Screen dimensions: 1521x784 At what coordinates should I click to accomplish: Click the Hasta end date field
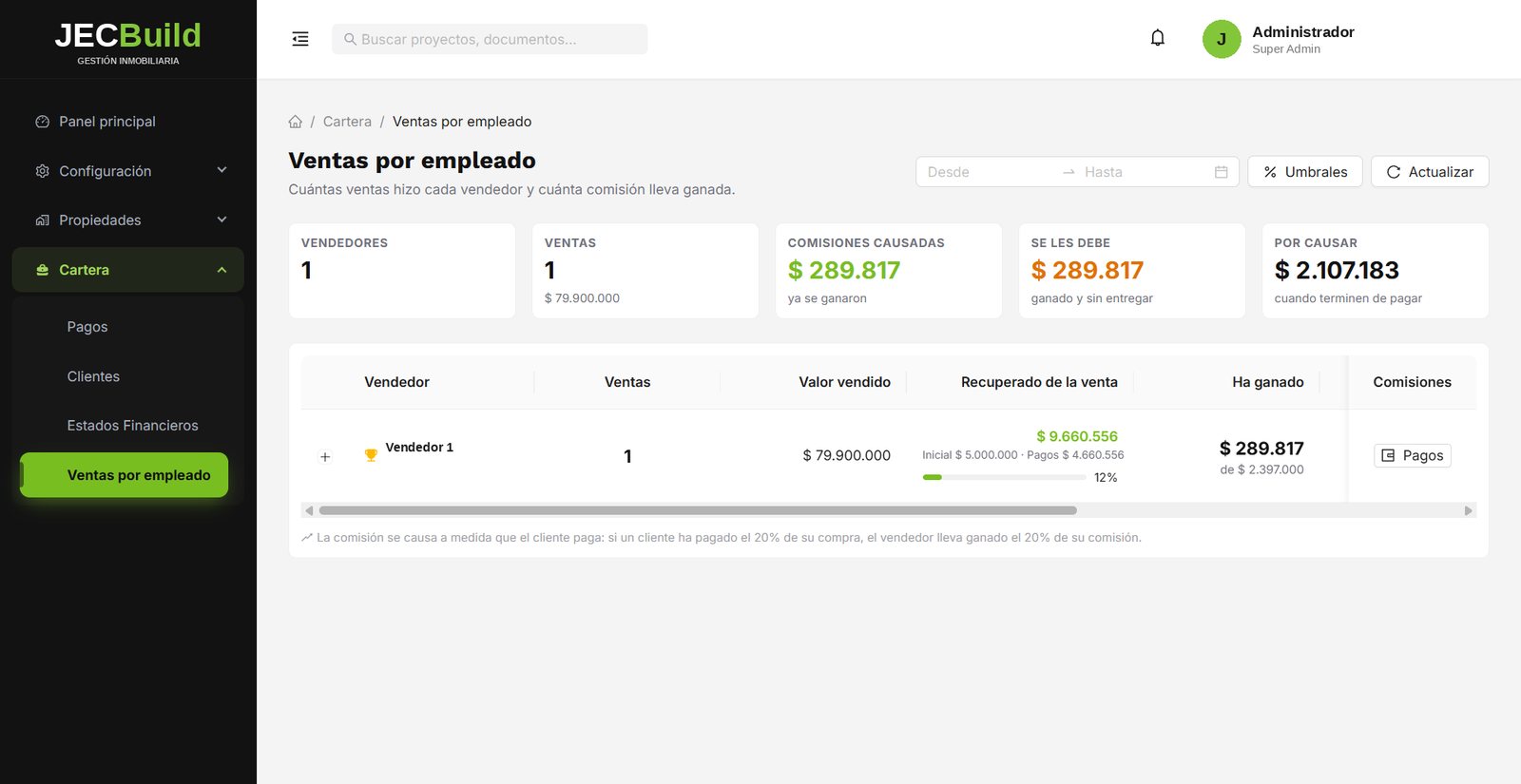click(x=1146, y=172)
